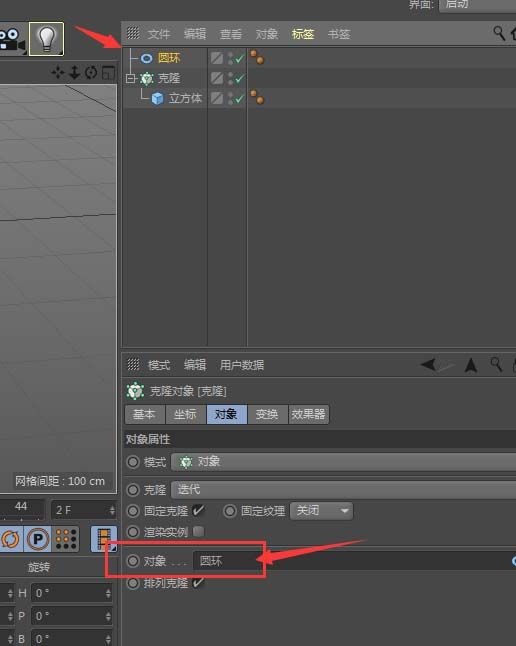Screen dimensions: 516x646
Task: Click the light bulb icon in the toolbar
Action: 46,39
